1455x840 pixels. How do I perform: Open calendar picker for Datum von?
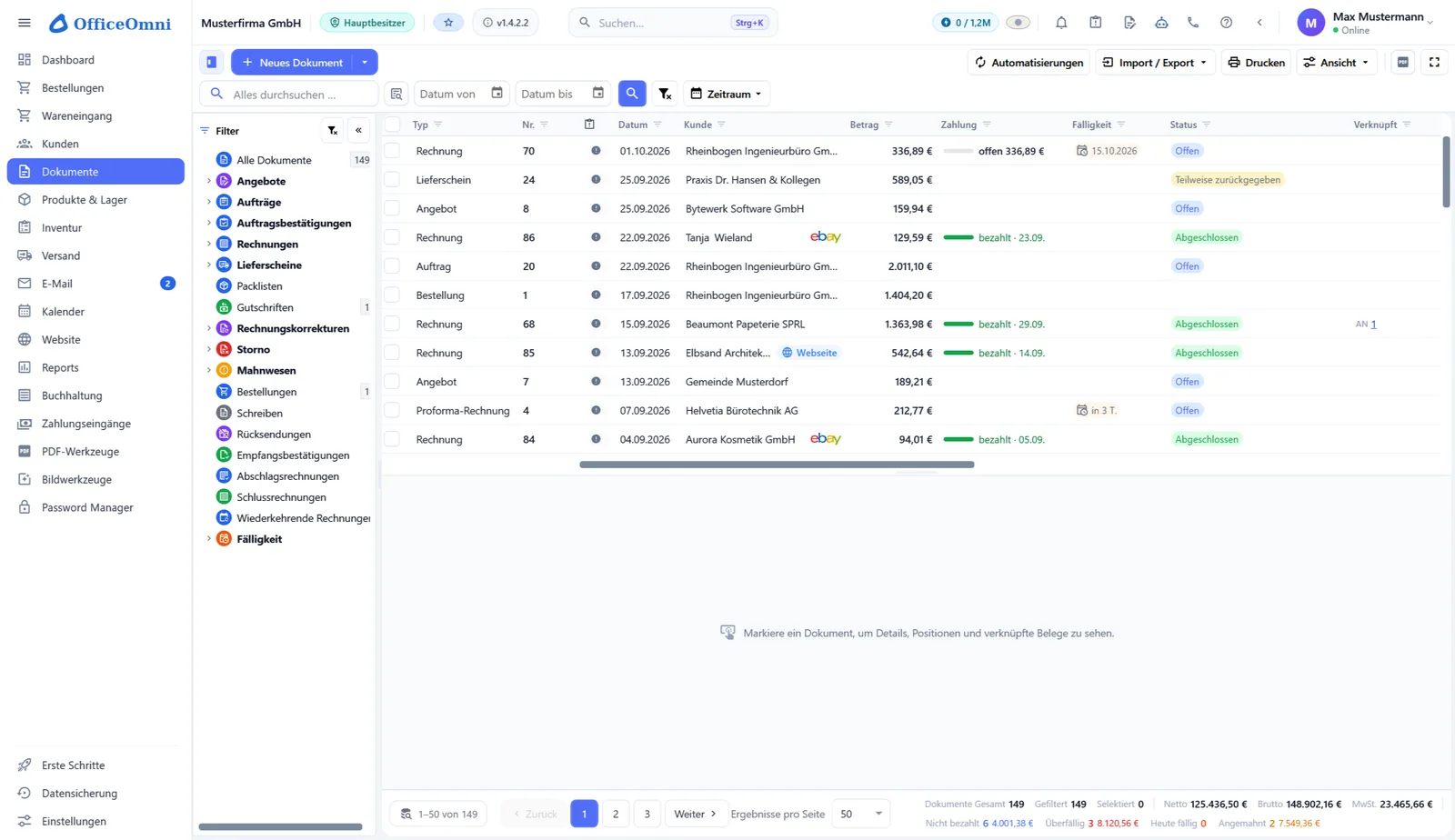coord(497,93)
